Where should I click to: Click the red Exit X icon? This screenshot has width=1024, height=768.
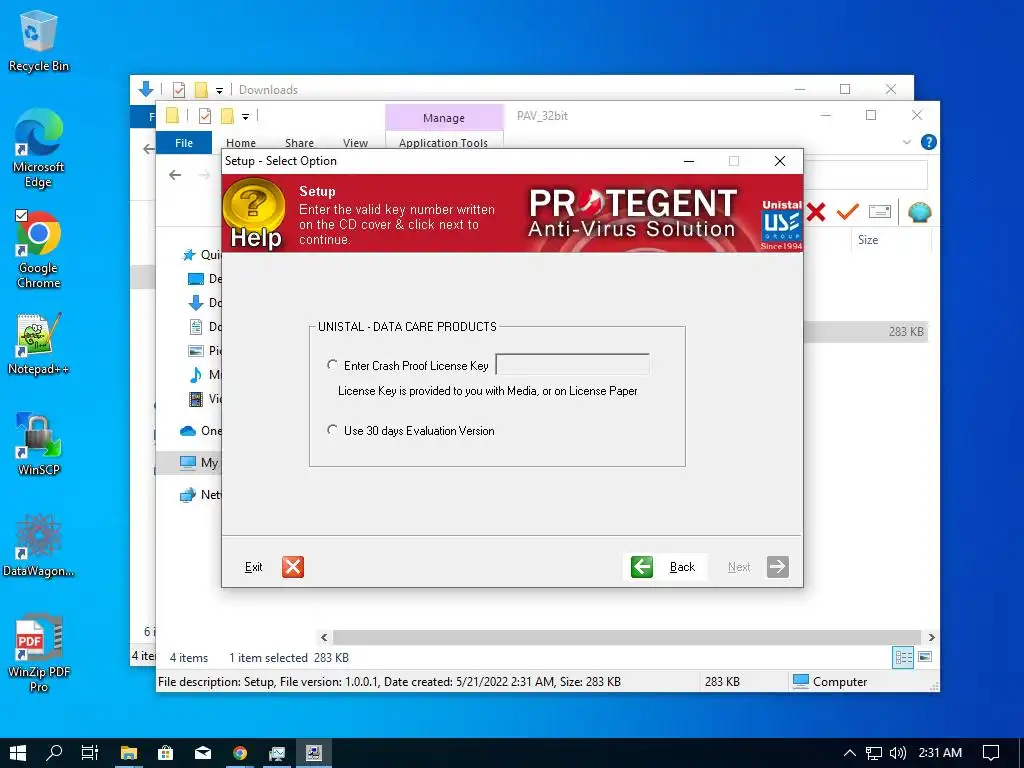click(293, 566)
